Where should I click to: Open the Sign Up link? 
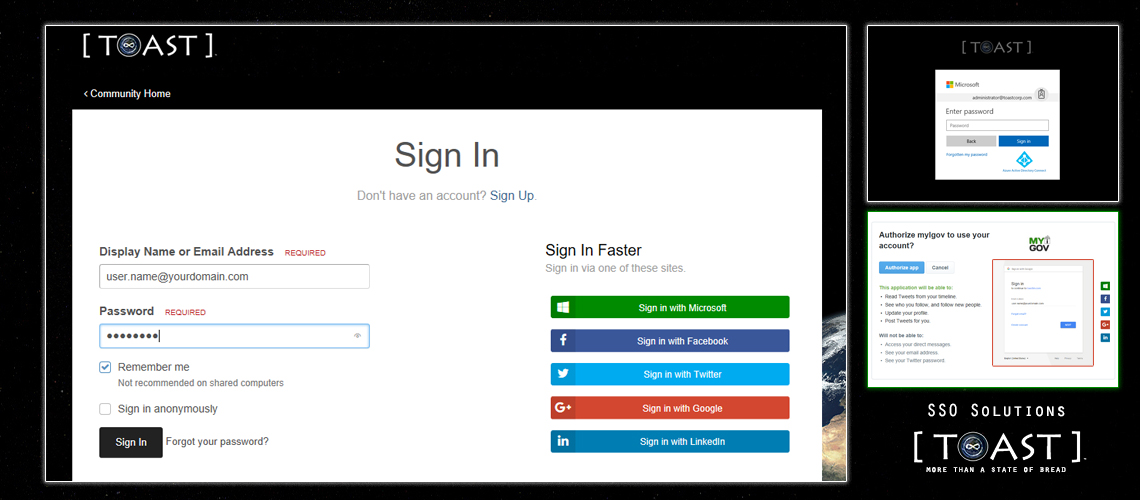click(512, 195)
